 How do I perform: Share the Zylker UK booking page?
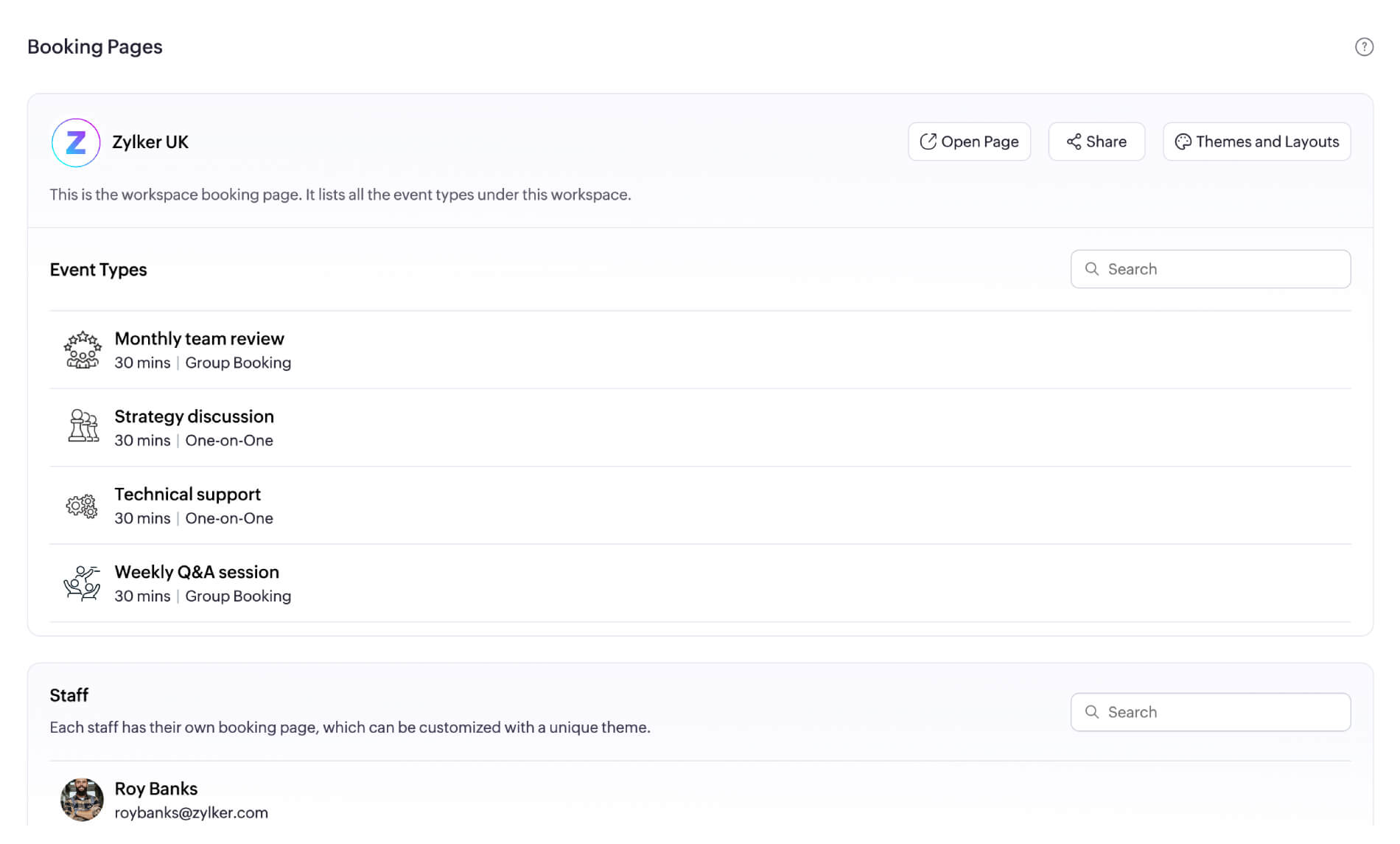(x=1096, y=142)
